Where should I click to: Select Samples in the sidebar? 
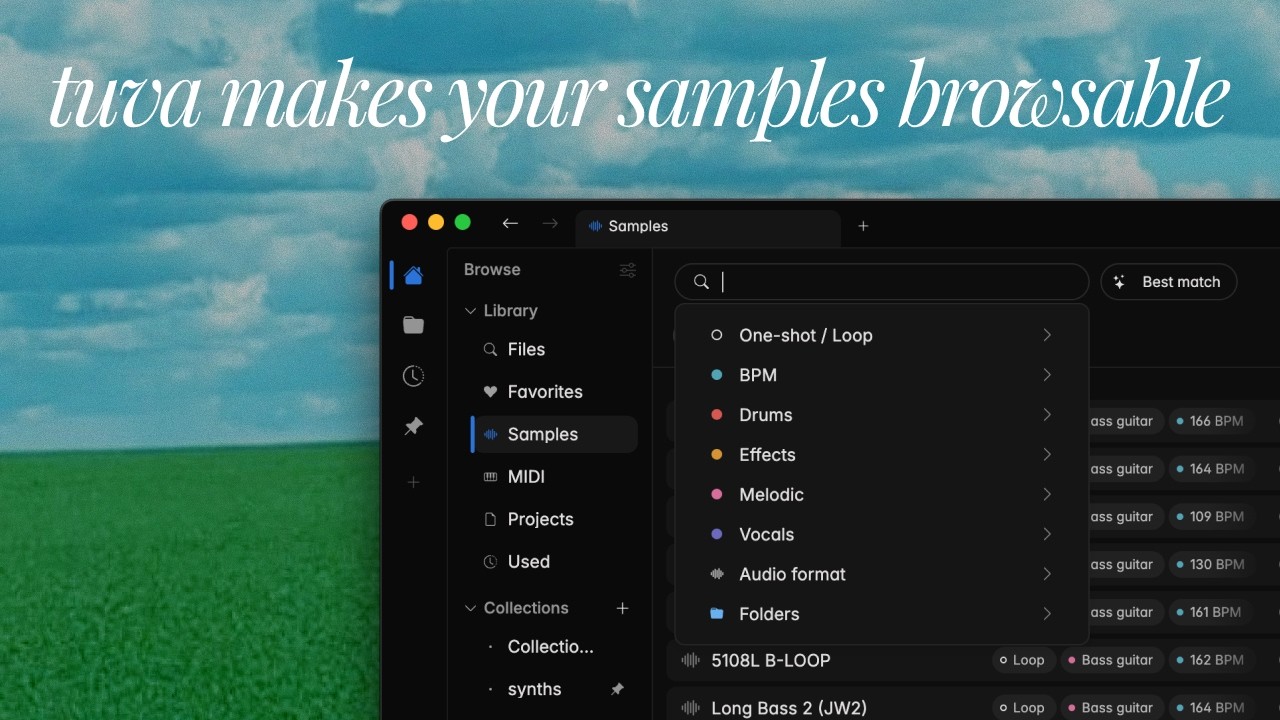554,434
